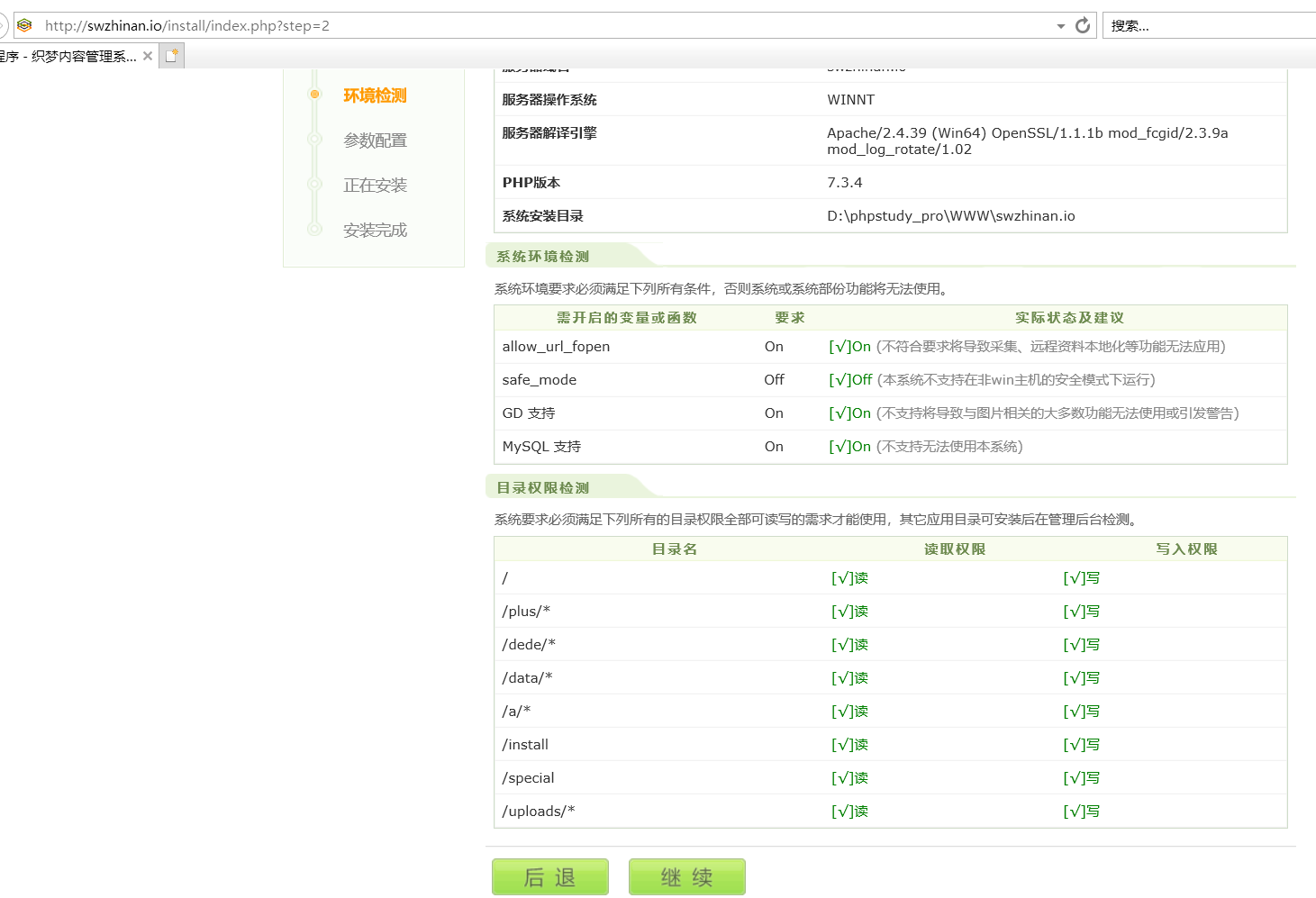Click the 后退 (back) button
The height and width of the screenshot is (898, 1316).
coord(549,876)
